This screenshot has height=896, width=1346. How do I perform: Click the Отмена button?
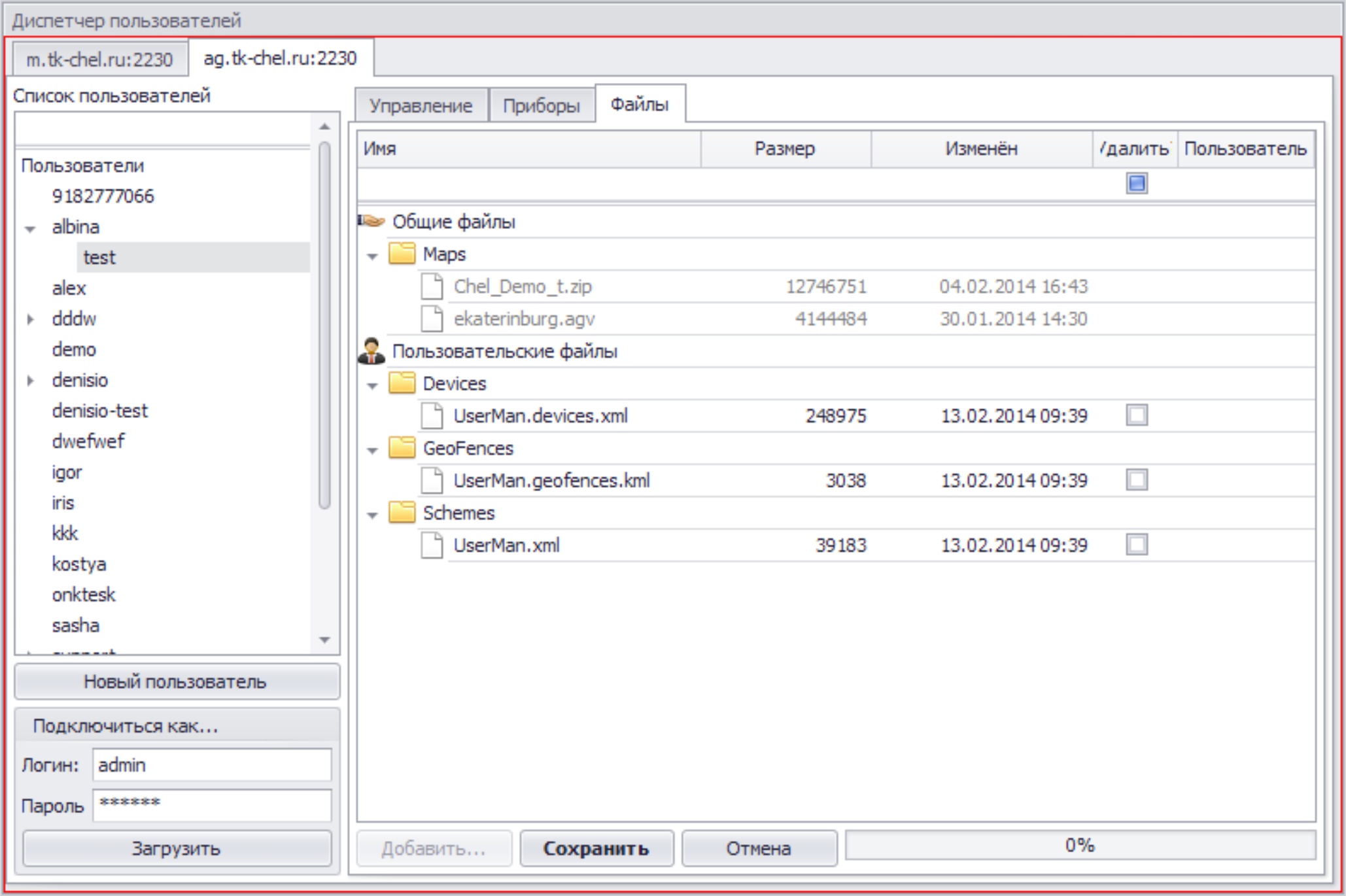pyautogui.click(x=759, y=848)
